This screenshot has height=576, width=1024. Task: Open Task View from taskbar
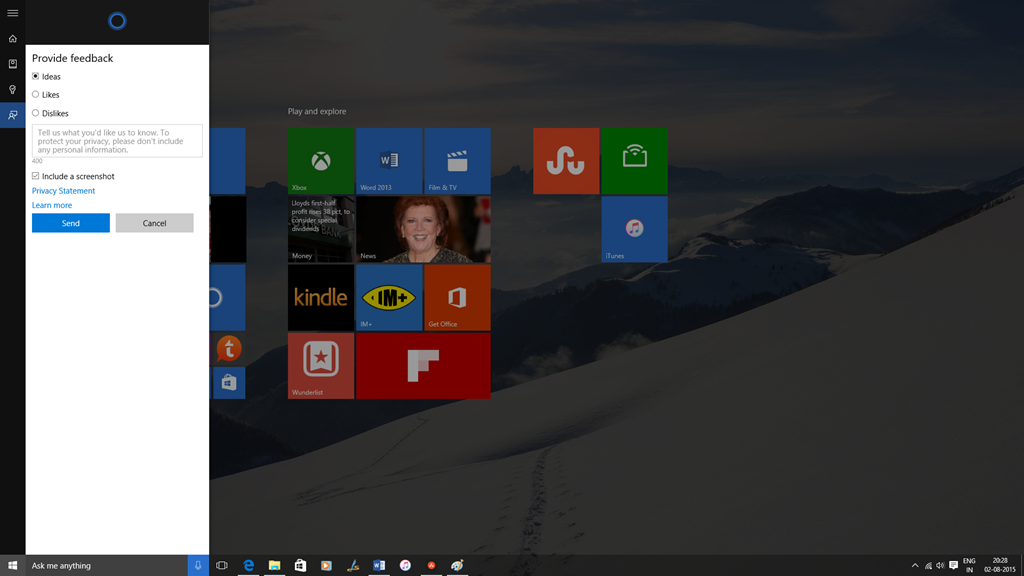tap(222, 566)
